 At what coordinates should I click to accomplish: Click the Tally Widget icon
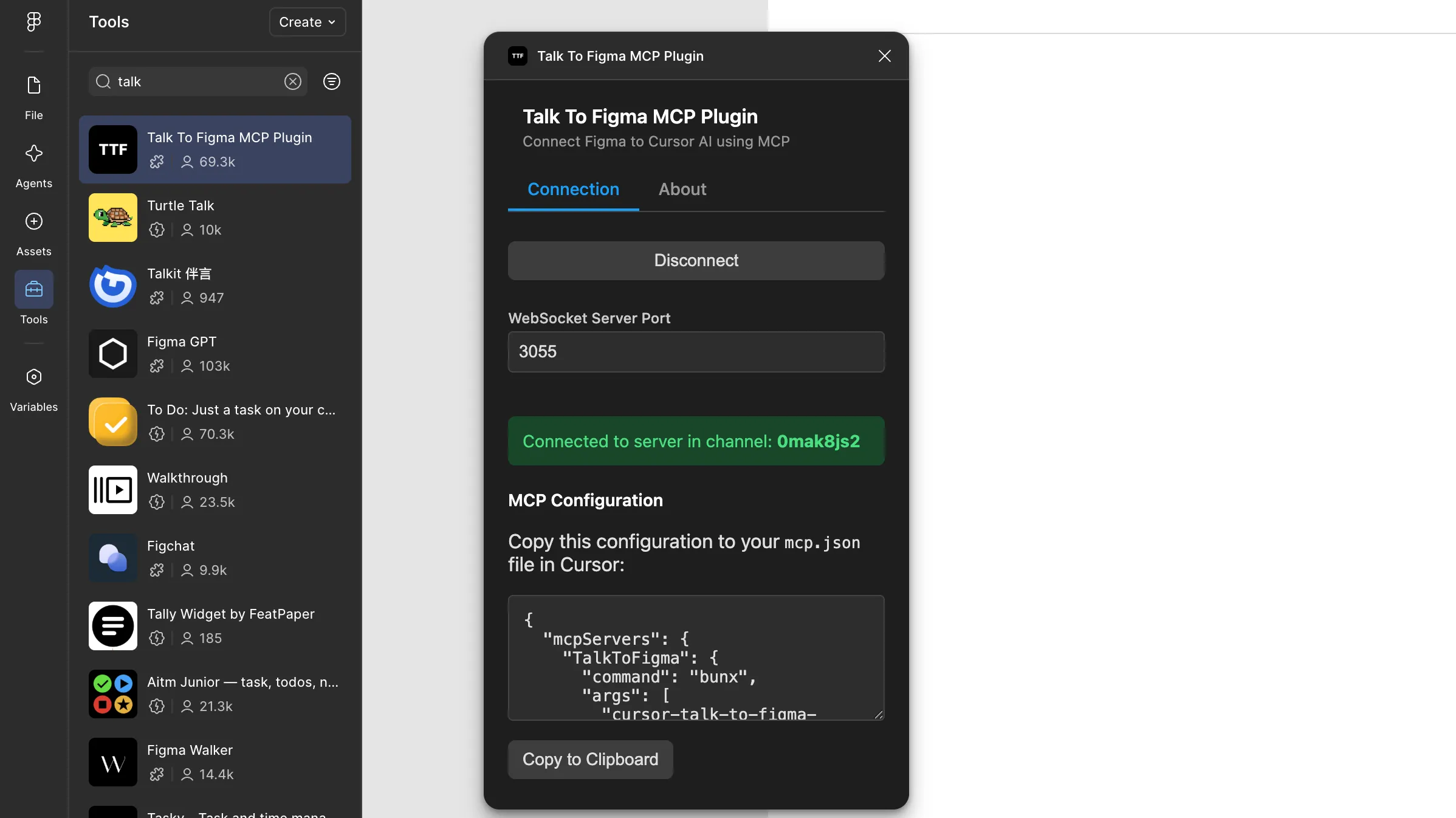[113, 626]
